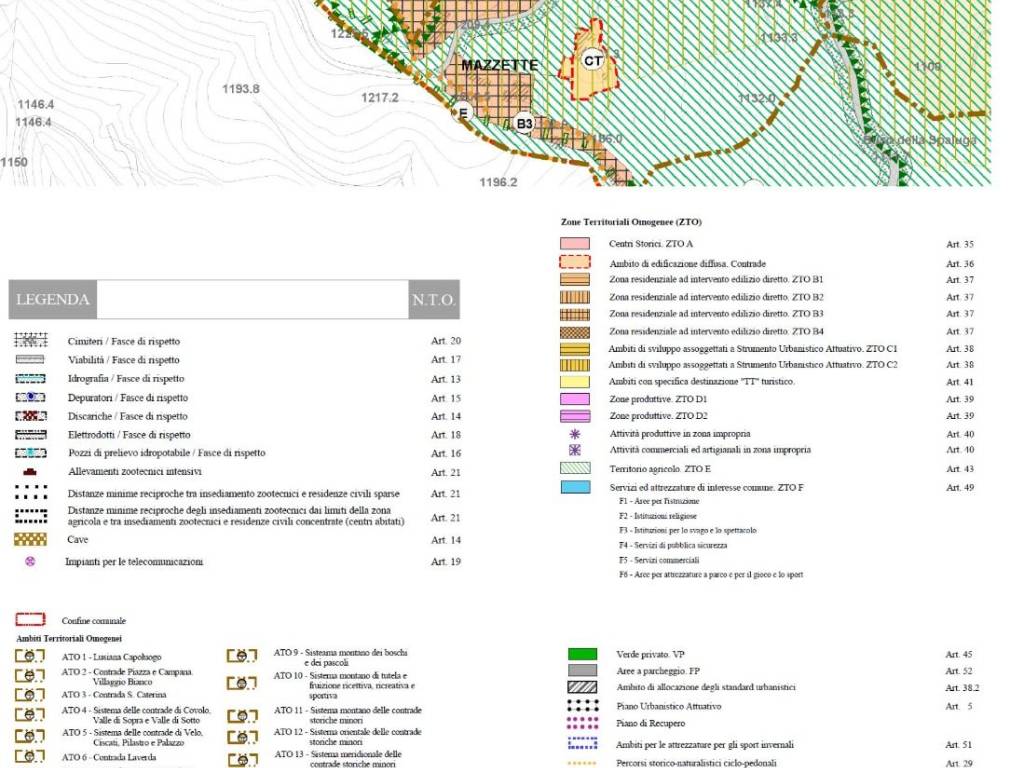Click the "Art. 49" reference

pos(959,488)
